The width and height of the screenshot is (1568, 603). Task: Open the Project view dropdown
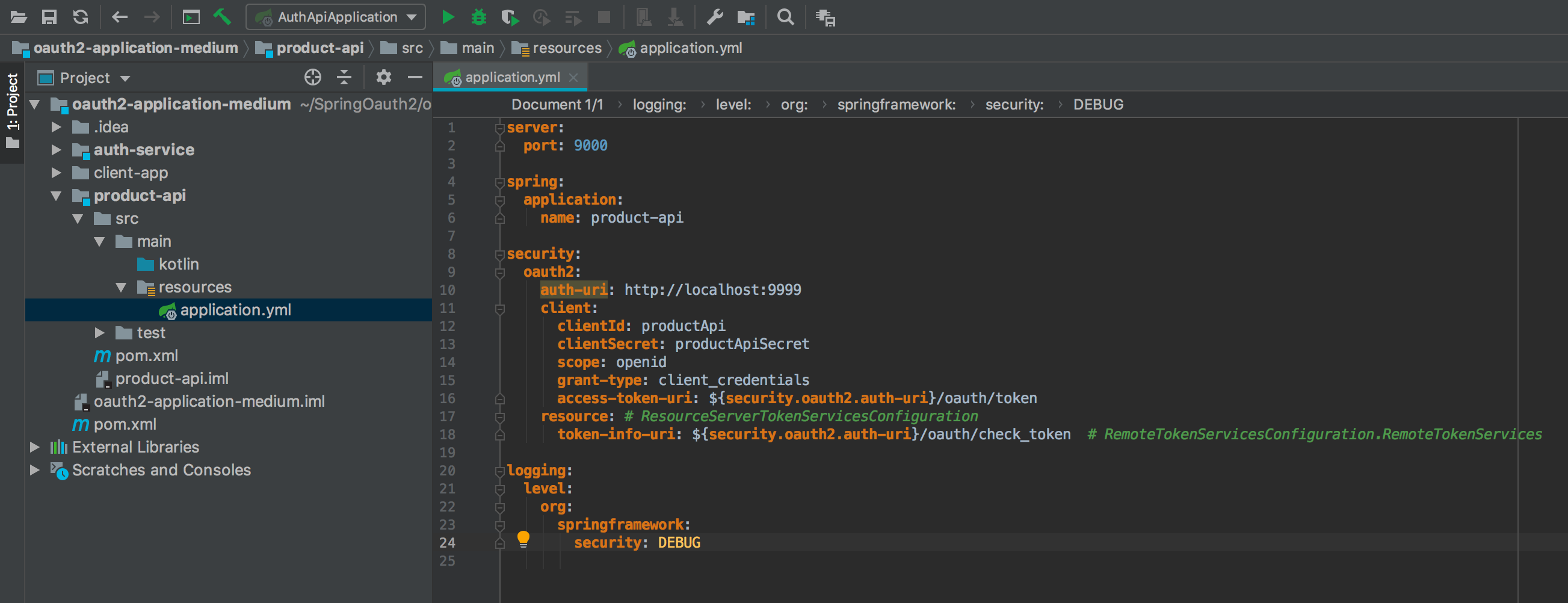coord(85,78)
